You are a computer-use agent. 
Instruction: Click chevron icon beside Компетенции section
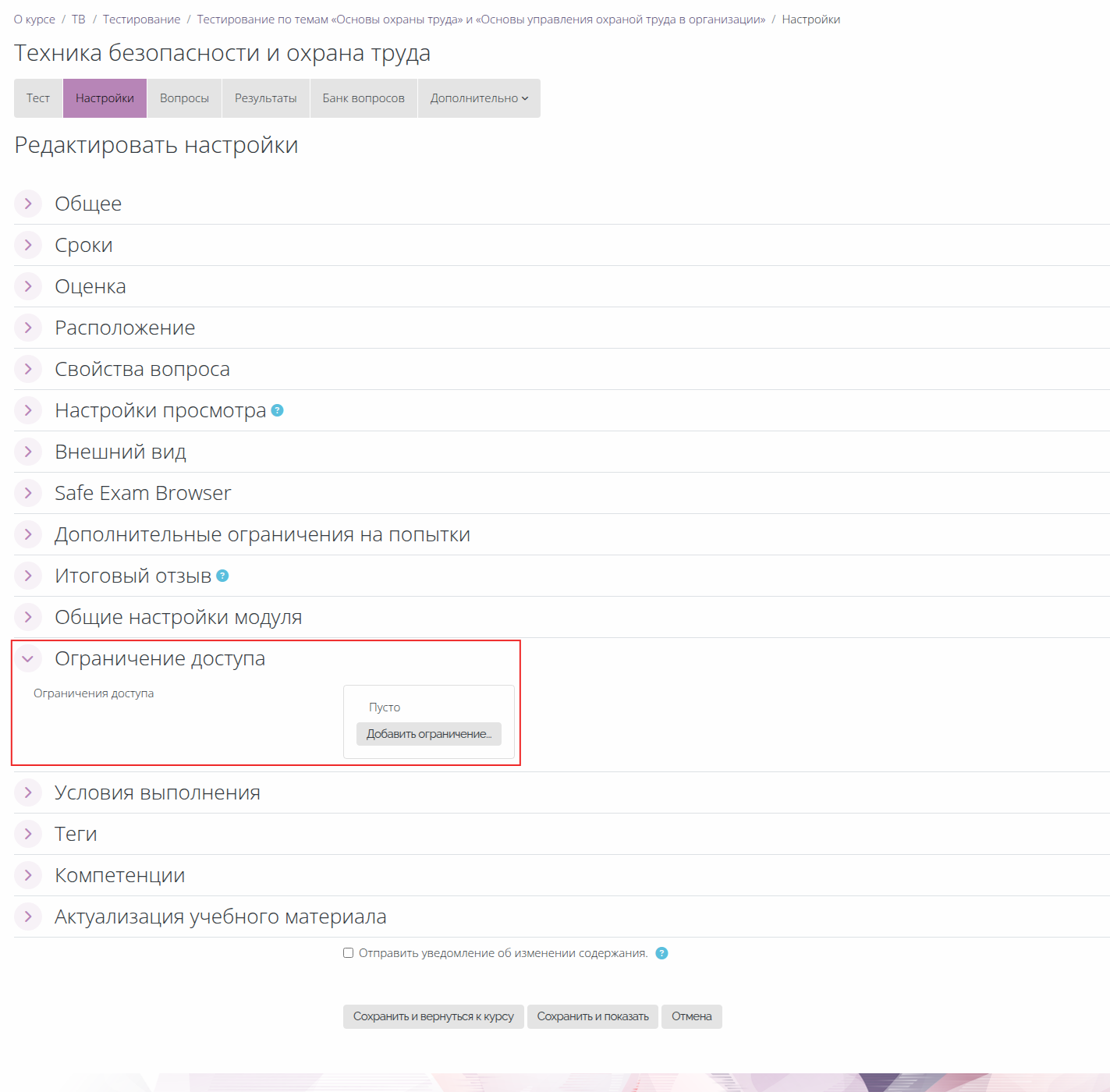[x=28, y=875]
